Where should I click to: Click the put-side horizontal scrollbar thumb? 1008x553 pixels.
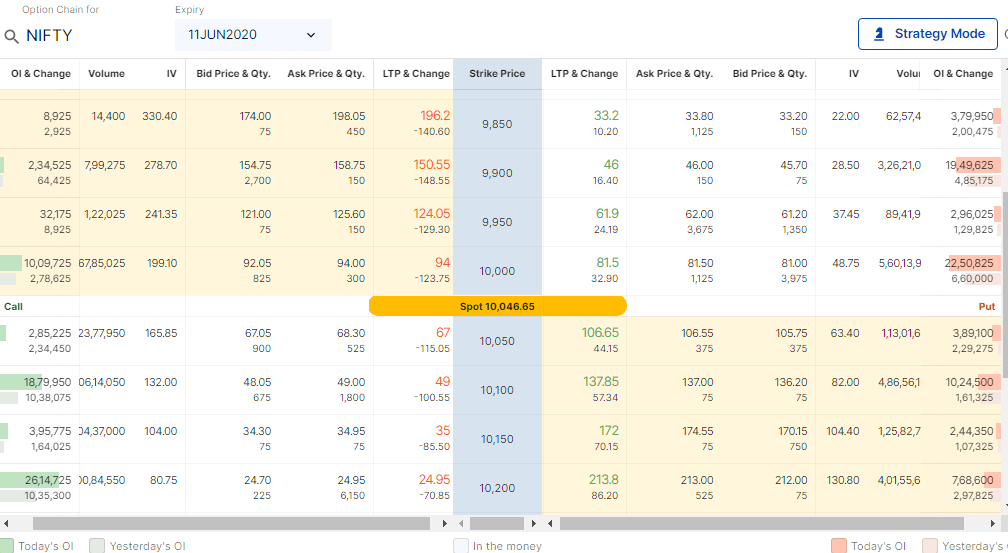tap(762, 523)
